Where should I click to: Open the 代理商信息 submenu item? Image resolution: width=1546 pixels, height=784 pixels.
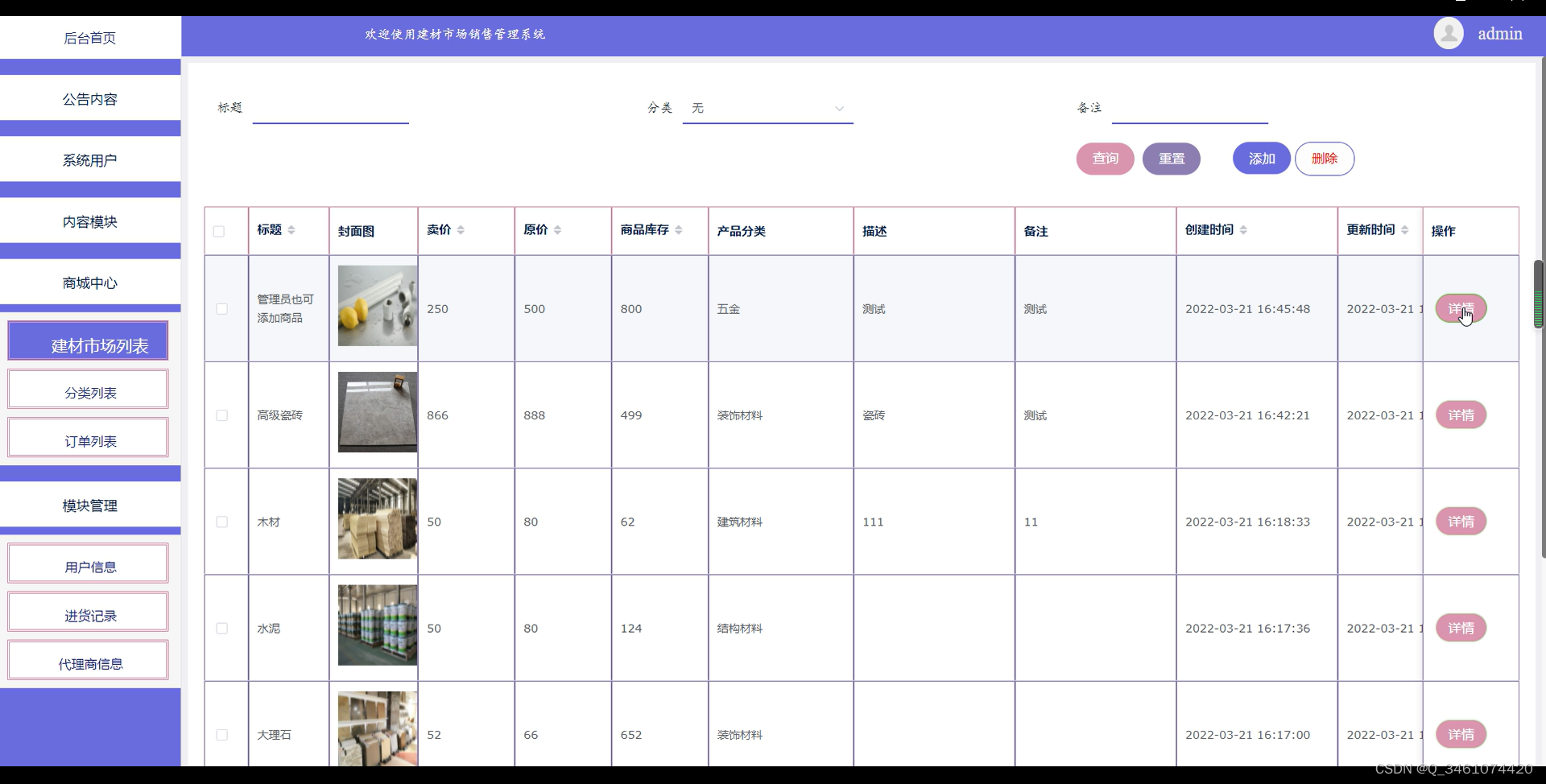click(89, 661)
